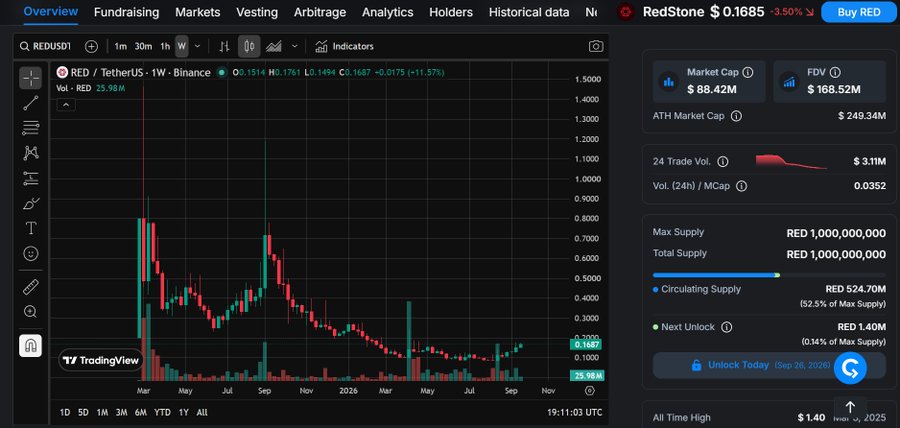
Task: Open the Vesting tab
Action: [x=257, y=12]
